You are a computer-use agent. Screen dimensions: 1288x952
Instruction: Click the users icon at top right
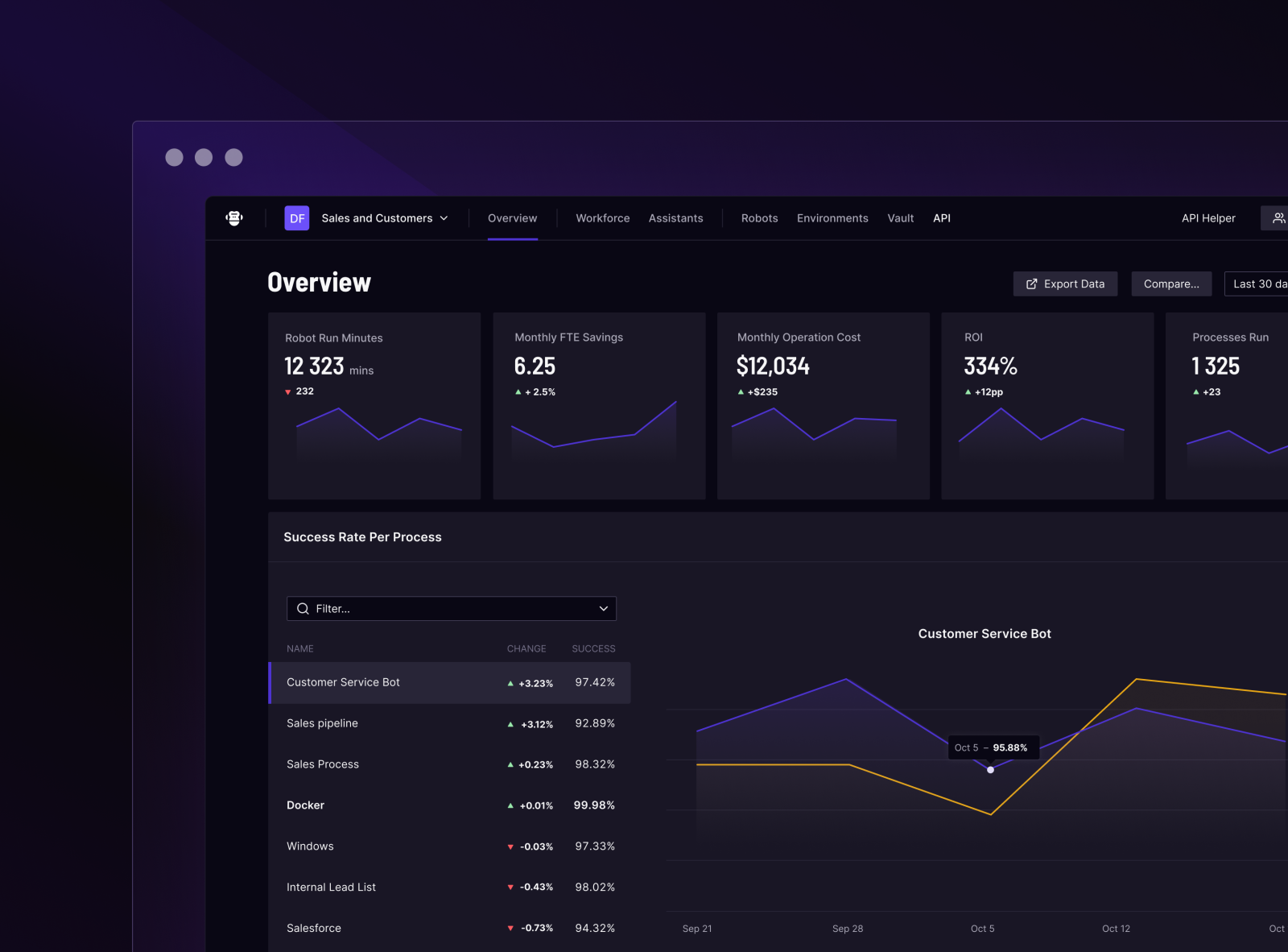click(x=1278, y=218)
